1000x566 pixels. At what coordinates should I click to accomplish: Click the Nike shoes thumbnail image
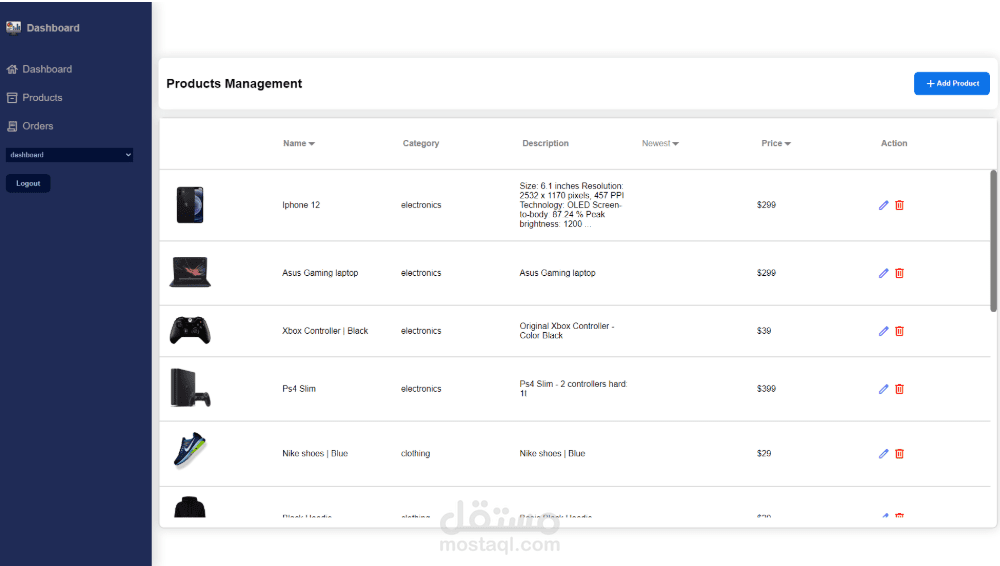190,451
